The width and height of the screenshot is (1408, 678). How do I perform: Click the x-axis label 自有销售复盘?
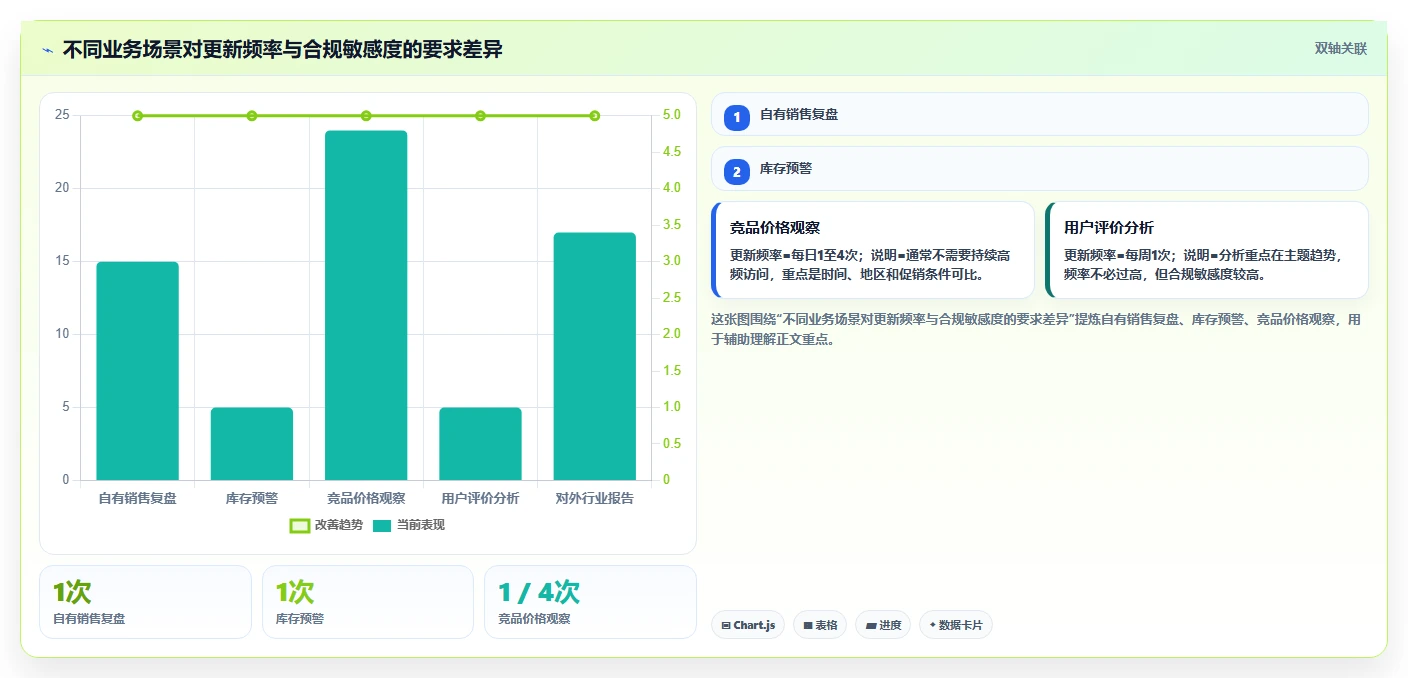click(138, 498)
